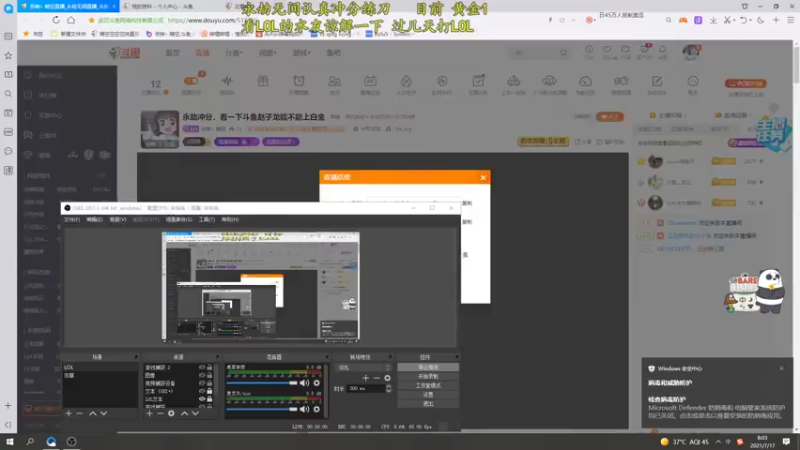The height and width of the screenshot is (450, 800).
Task: Show hidden system tray icons chevron
Action: coord(718,442)
